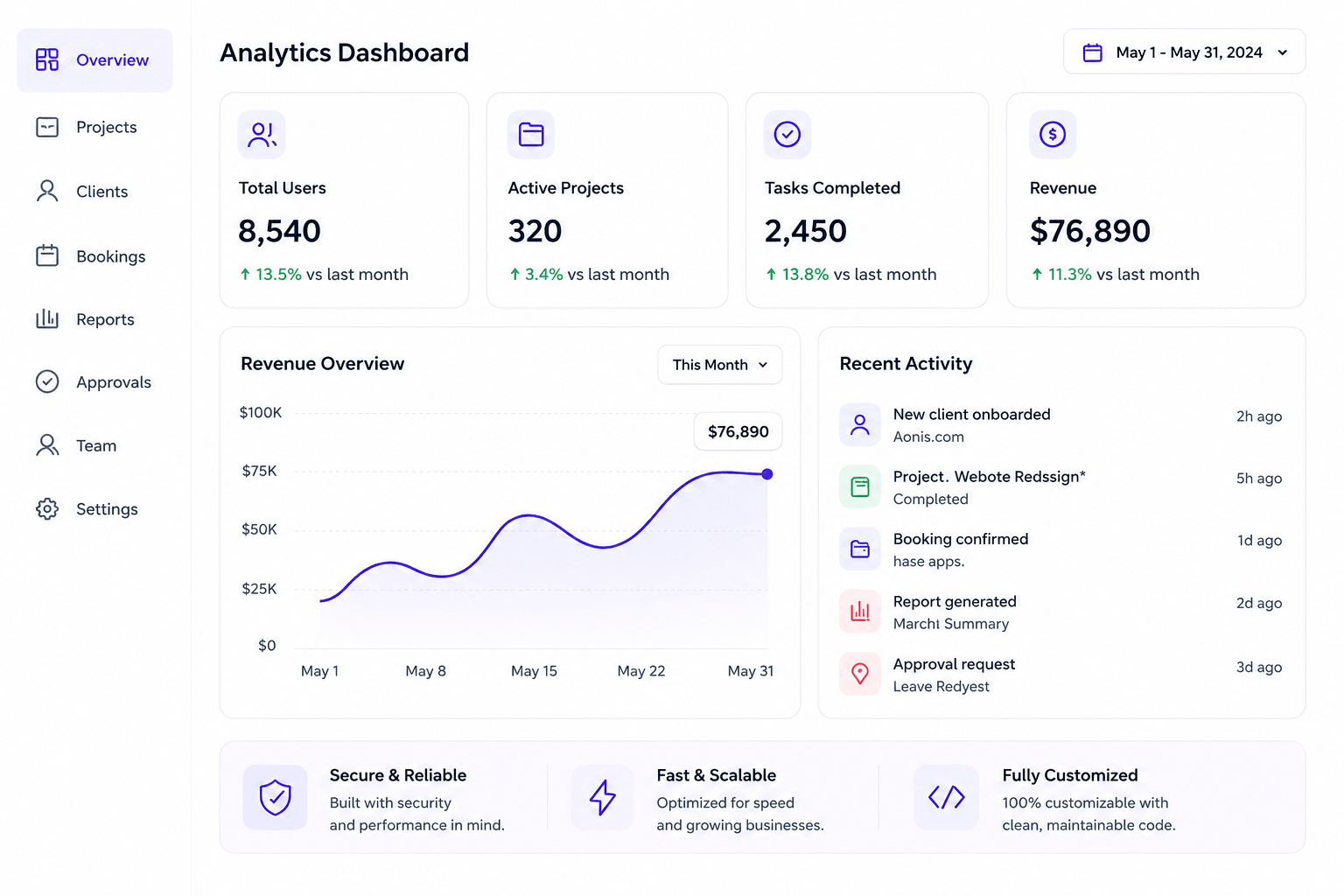Viewport: 1344px width, 896px height.
Task: Click the Clients person icon
Action: 47,191
